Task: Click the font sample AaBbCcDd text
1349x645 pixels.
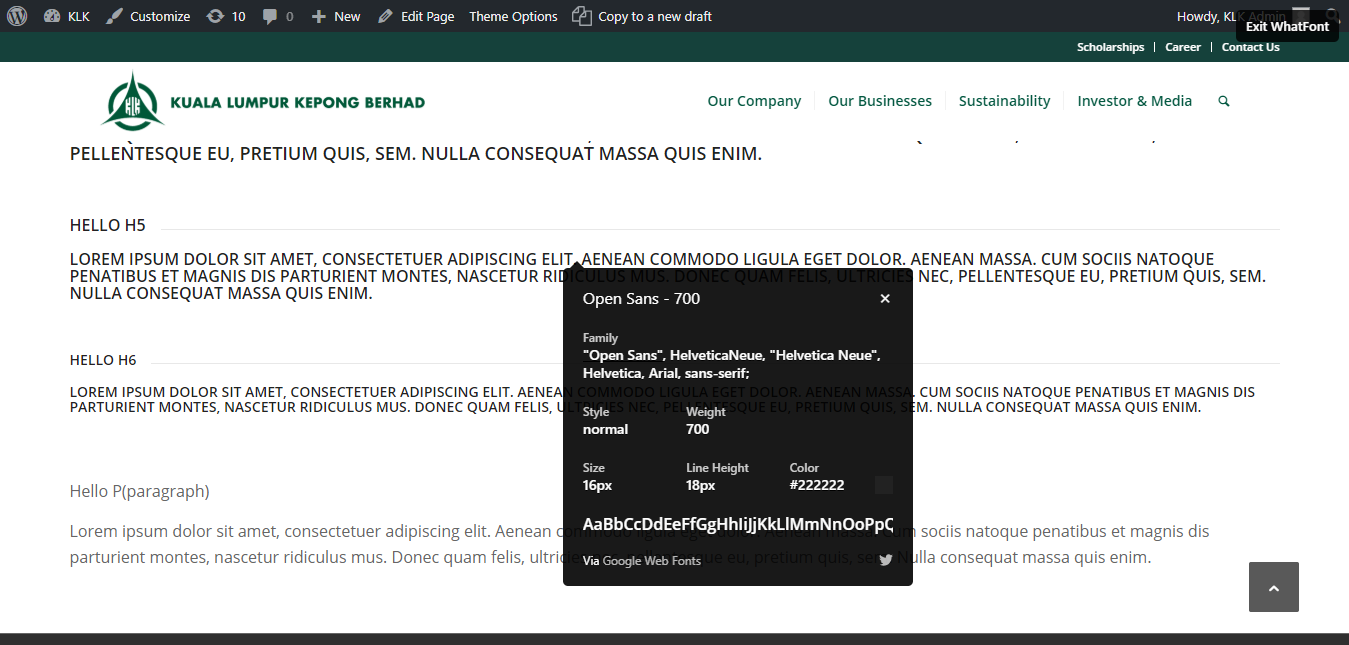Action: tap(738, 525)
